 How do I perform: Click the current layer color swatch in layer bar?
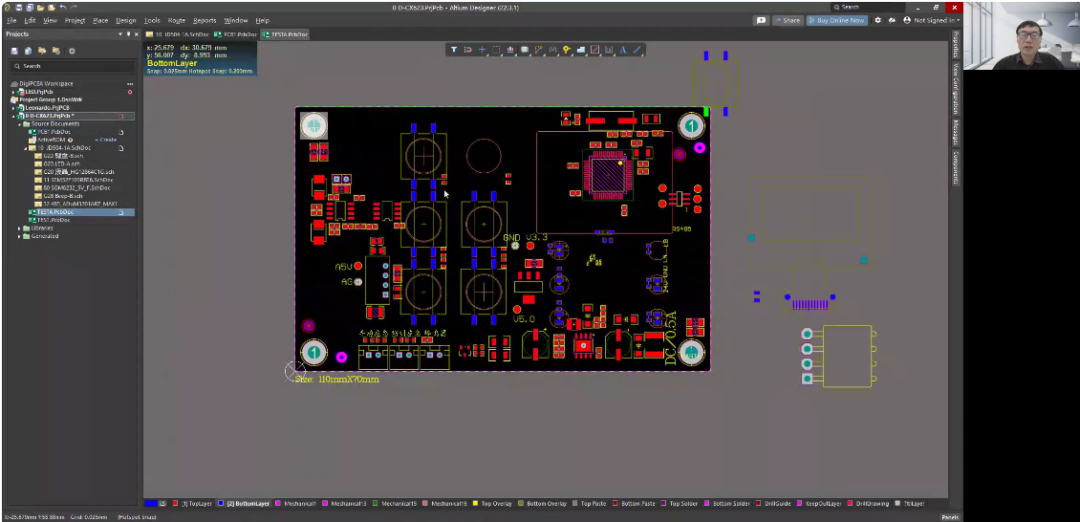150,504
